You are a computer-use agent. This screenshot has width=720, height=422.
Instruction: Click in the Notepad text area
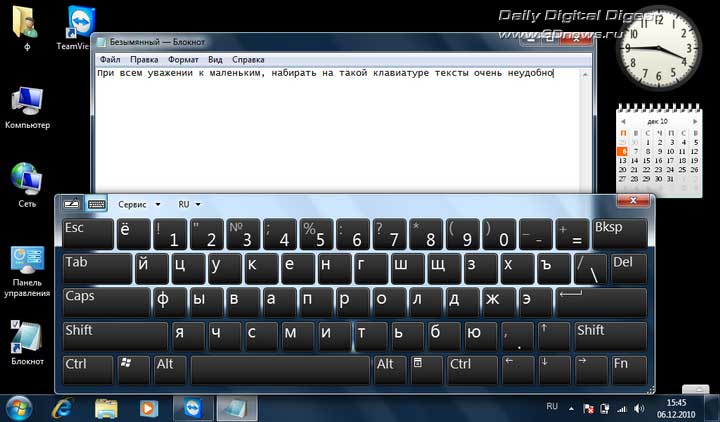(x=340, y=130)
